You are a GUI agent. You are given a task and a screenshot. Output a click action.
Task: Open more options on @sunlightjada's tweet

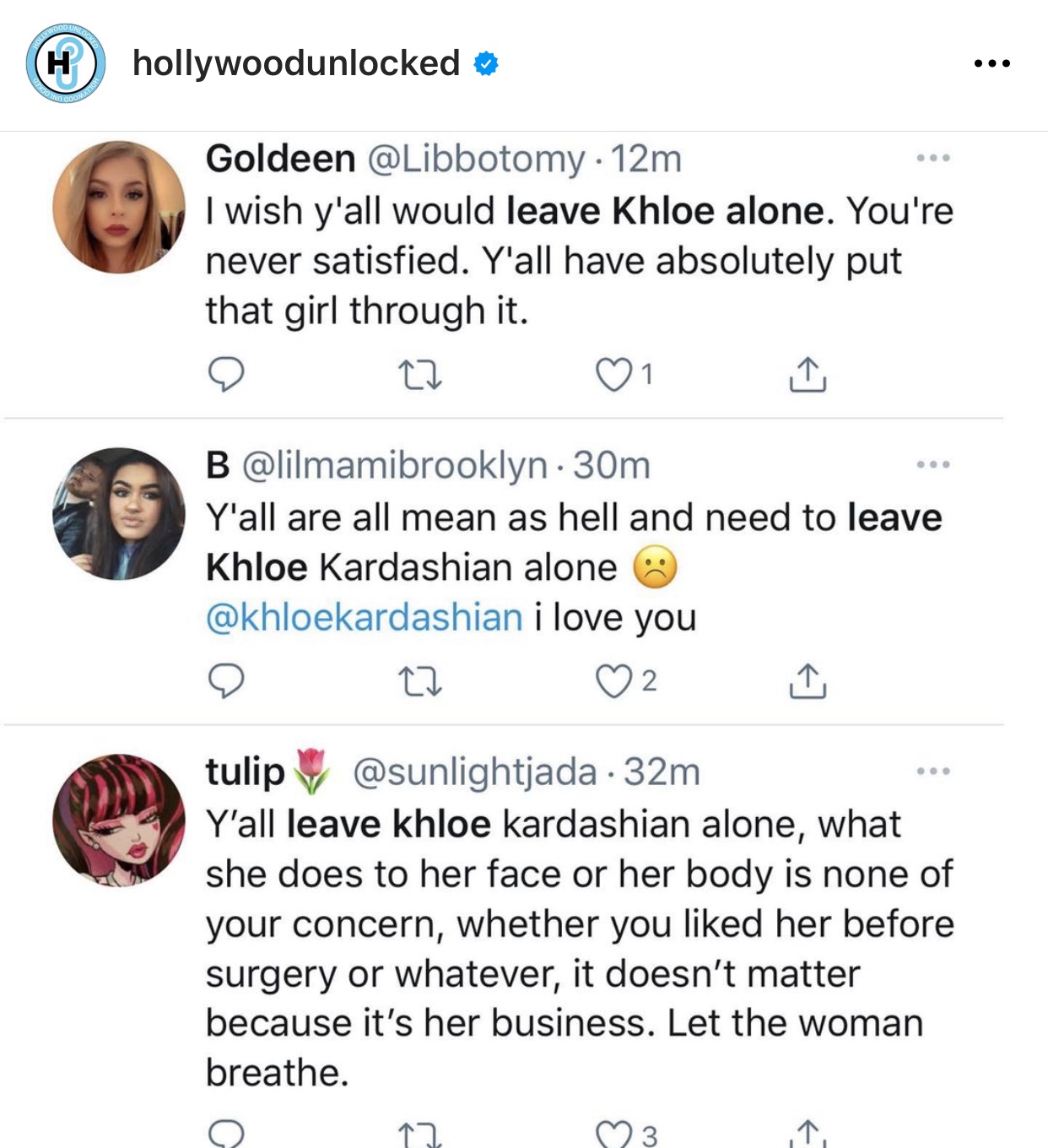coord(933,771)
